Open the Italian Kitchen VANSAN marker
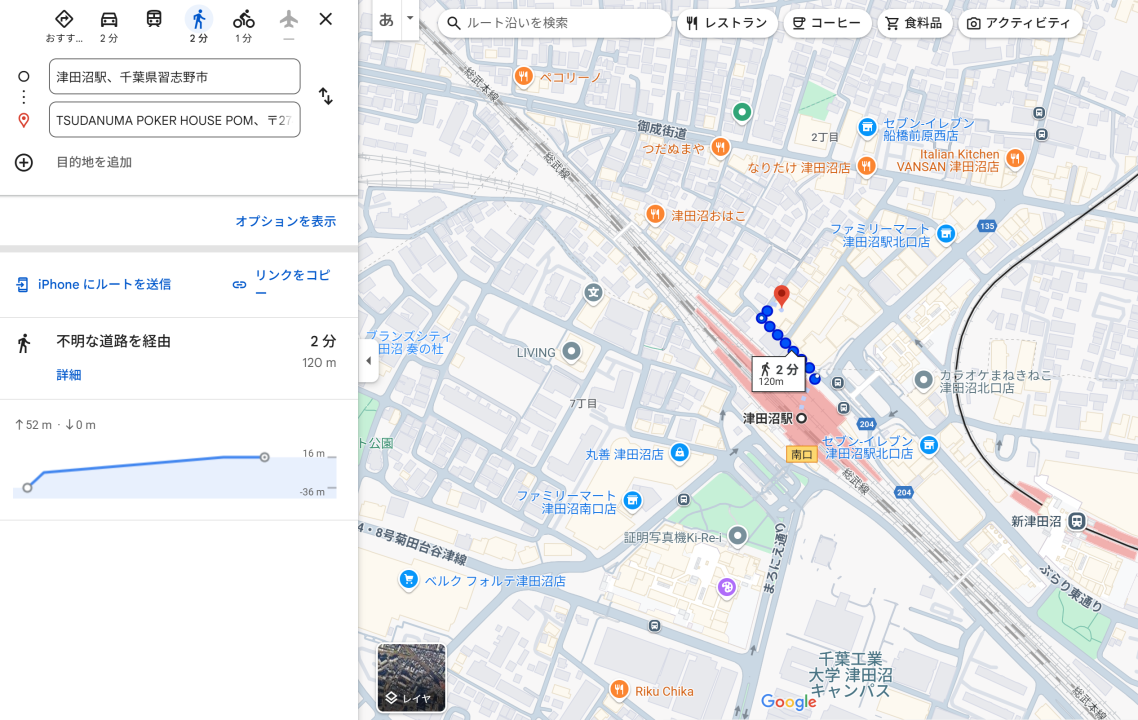The image size is (1138, 720). pyautogui.click(x=1015, y=159)
